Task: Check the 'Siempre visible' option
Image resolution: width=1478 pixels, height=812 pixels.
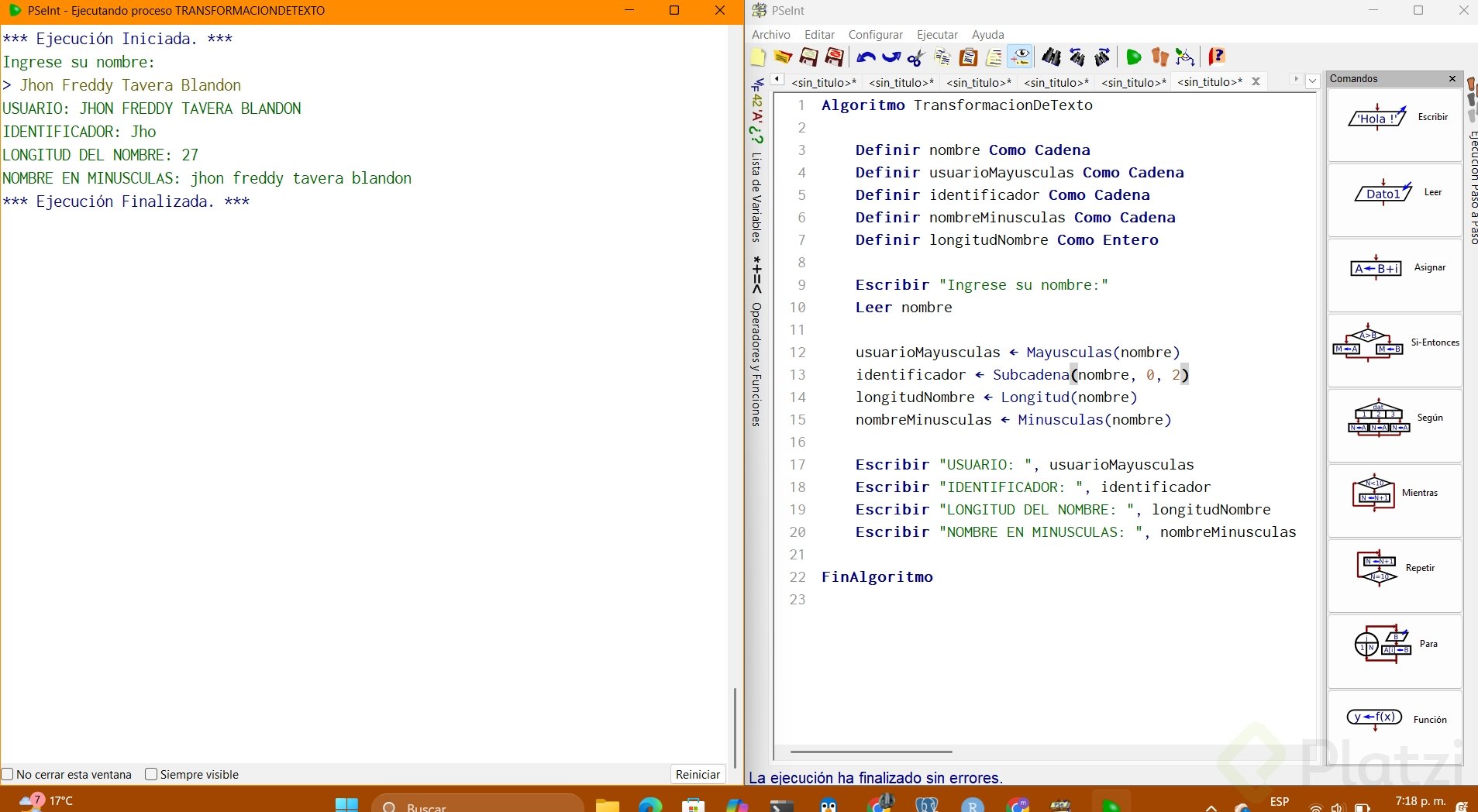Action: pyautogui.click(x=151, y=774)
